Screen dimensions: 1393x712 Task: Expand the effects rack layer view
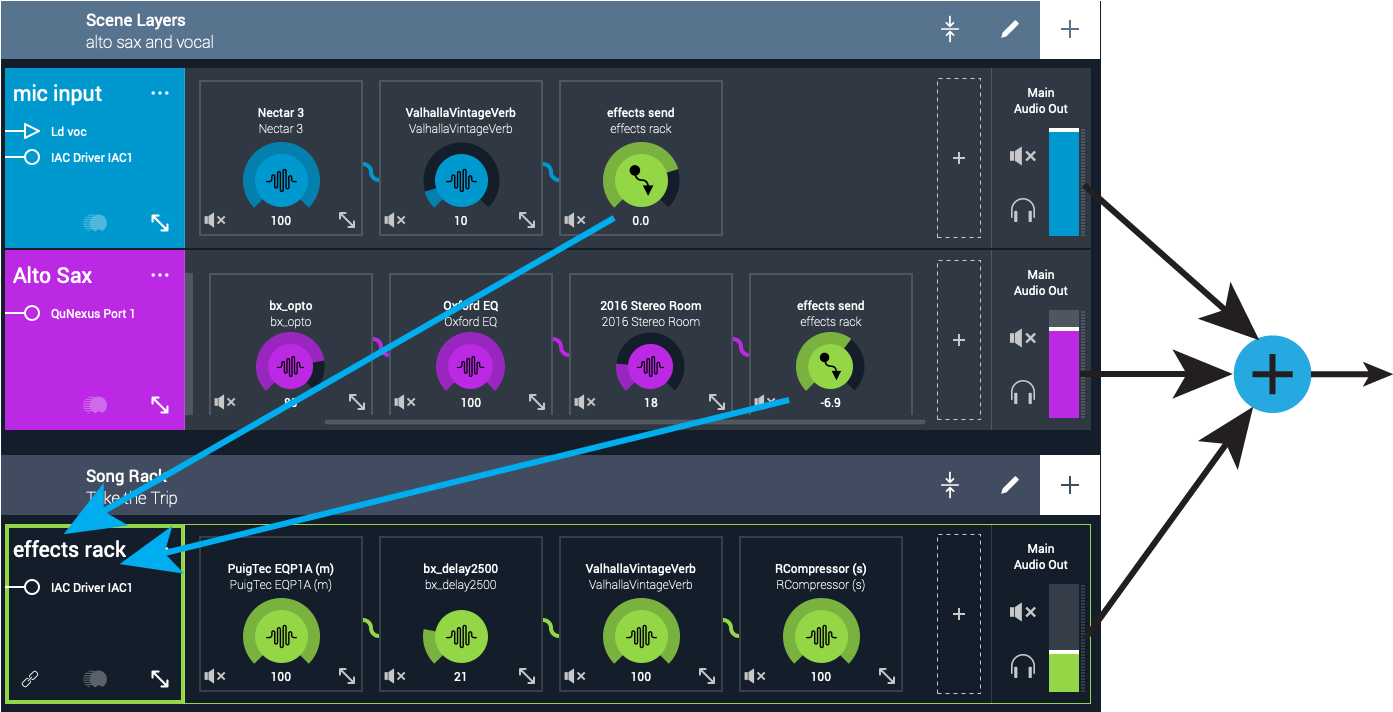click(x=160, y=679)
